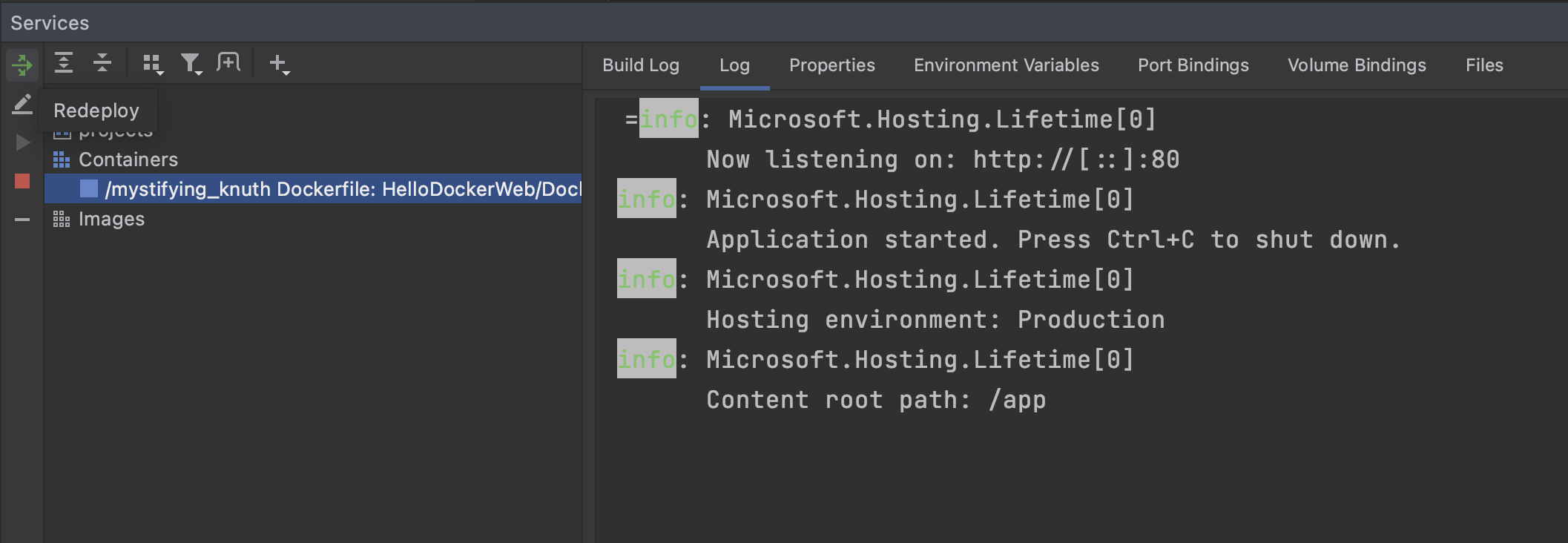
Task: Select the Containers tree node
Action: coord(128,159)
